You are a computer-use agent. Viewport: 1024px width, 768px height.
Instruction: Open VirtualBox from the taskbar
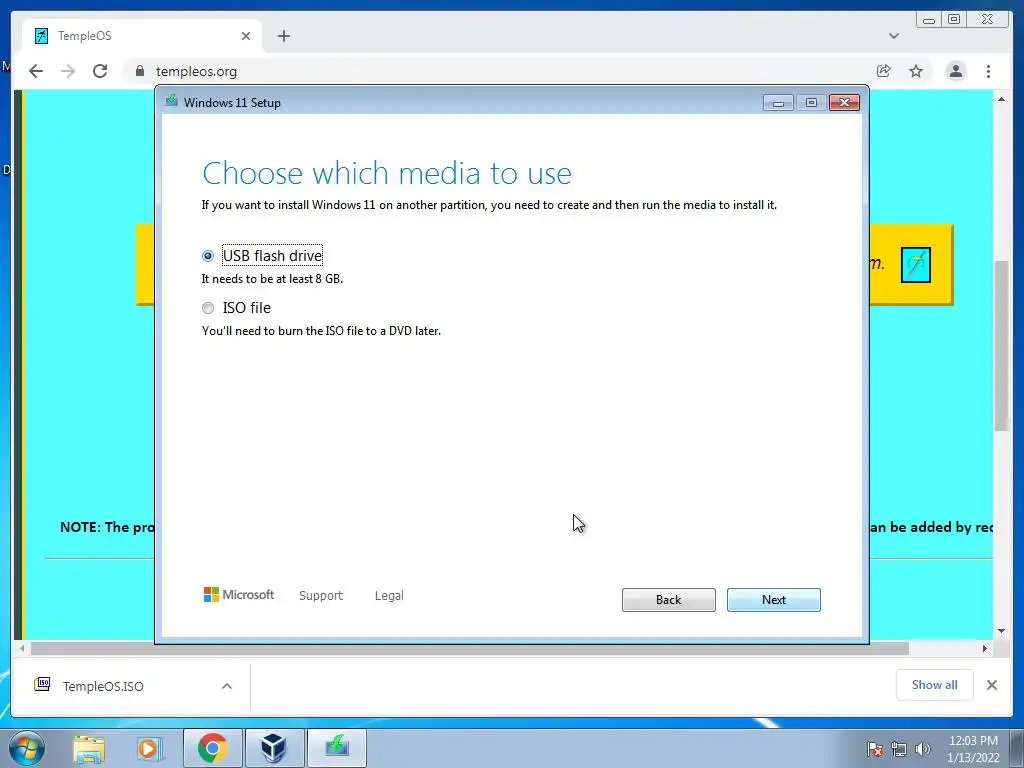coord(274,748)
